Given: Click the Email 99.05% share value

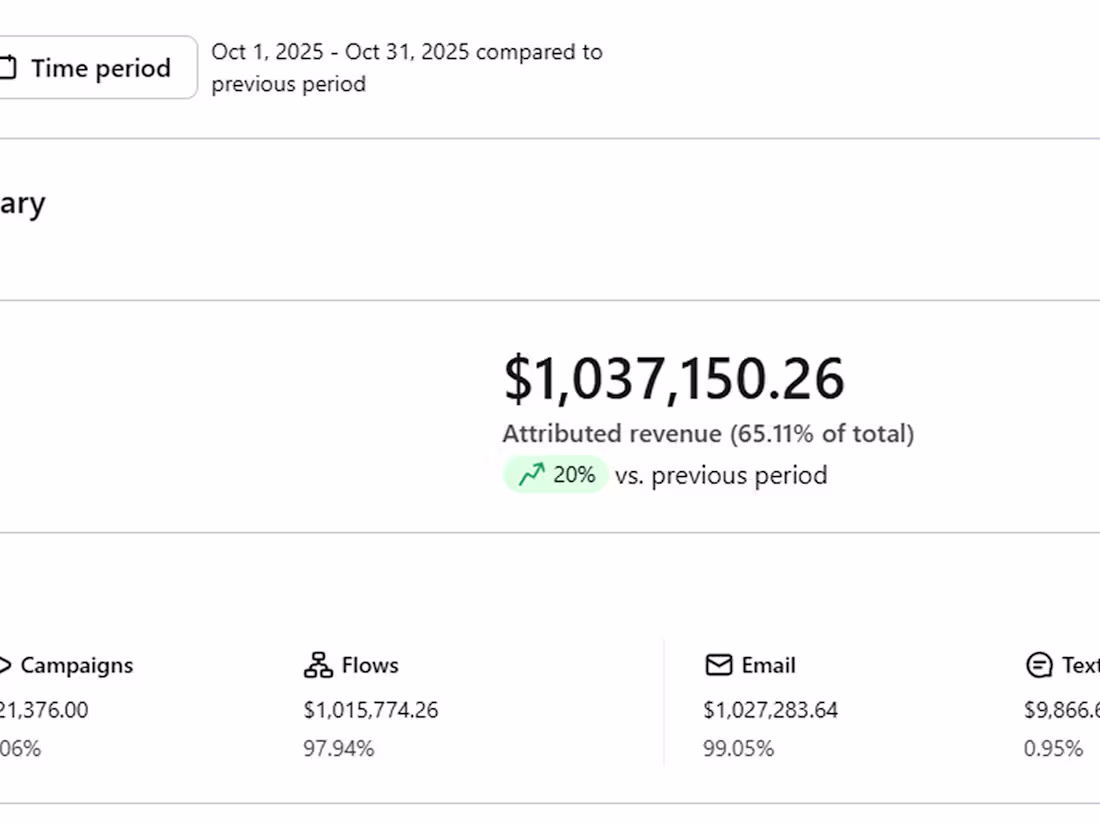Looking at the screenshot, I should (x=738, y=748).
